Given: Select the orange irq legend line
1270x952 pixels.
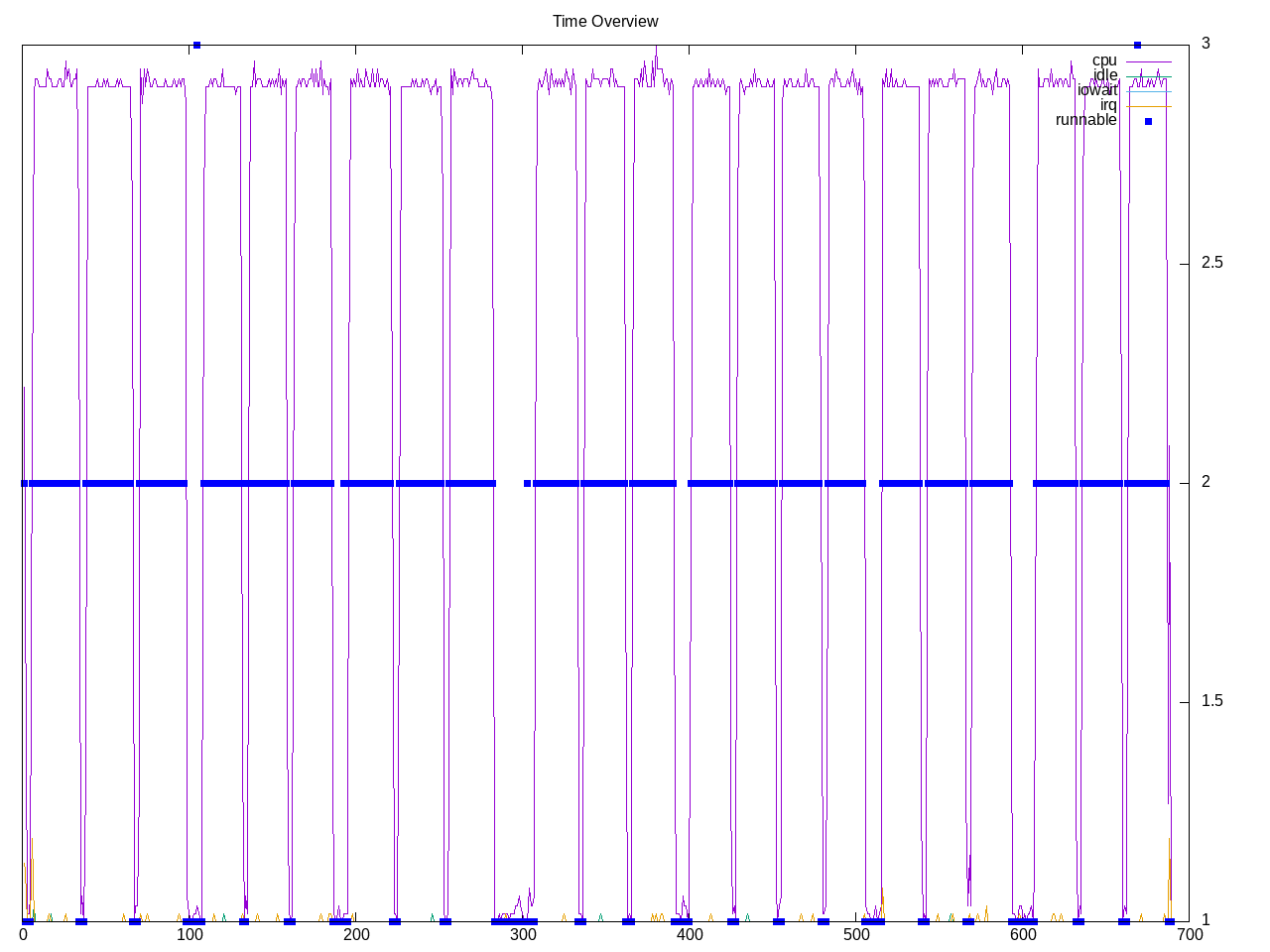Looking at the screenshot, I should [x=1149, y=106].
